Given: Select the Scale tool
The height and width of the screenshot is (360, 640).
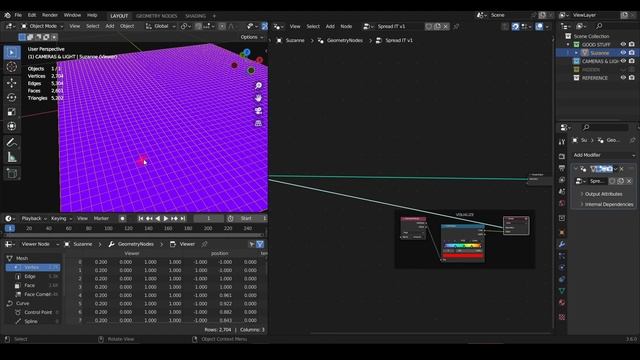Looking at the screenshot, I should (x=12, y=111).
